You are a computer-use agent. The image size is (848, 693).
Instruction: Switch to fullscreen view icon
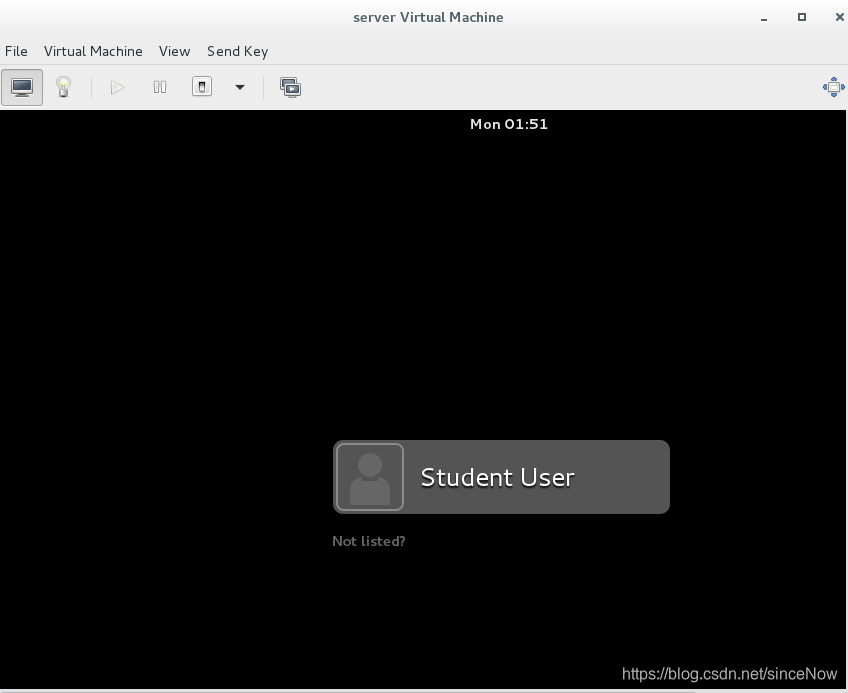[x=833, y=87]
